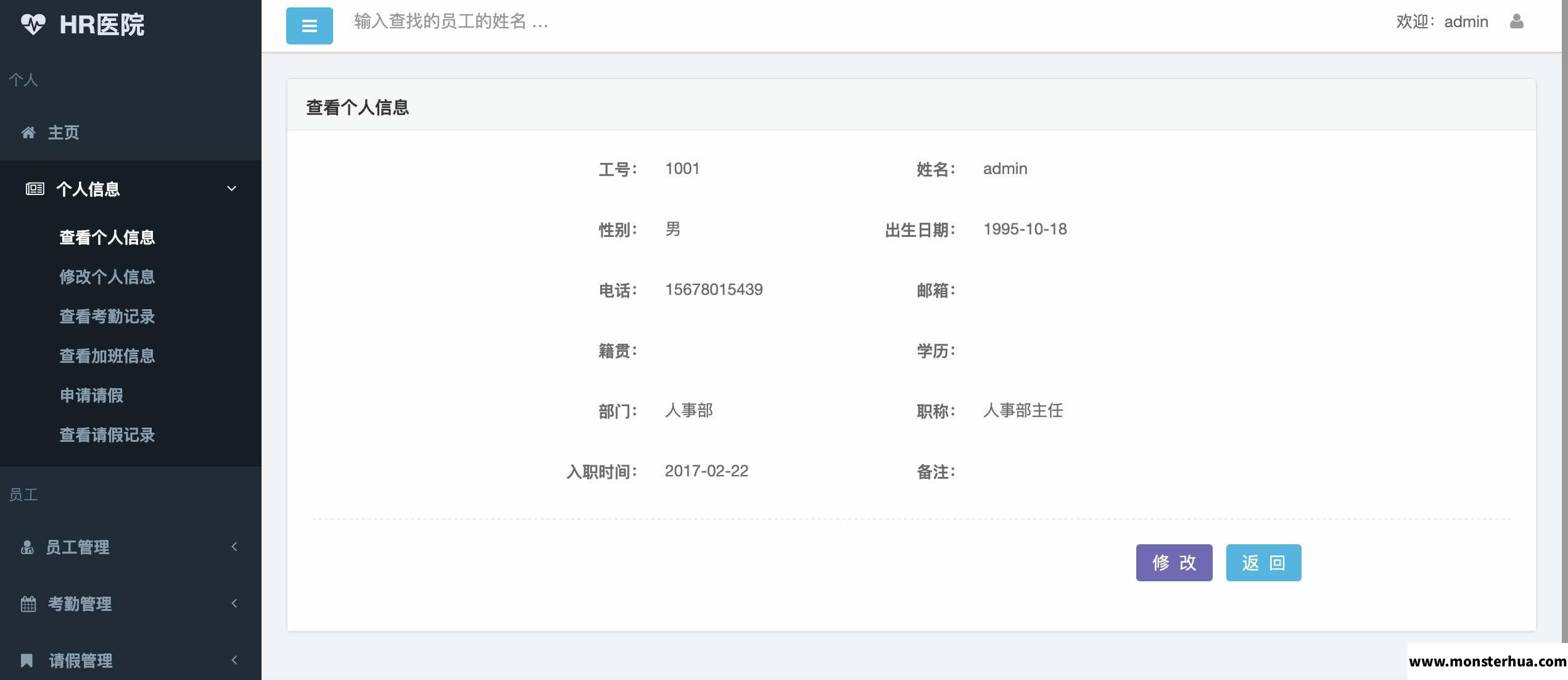This screenshot has height=680, width=1568.
Task: Click the birth date 1995-10-18
Action: click(1025, 230)
